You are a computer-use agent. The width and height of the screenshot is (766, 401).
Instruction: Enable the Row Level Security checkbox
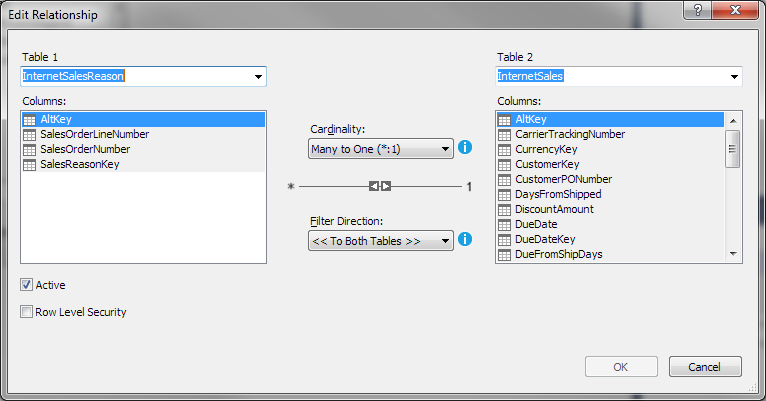point(26,312)
